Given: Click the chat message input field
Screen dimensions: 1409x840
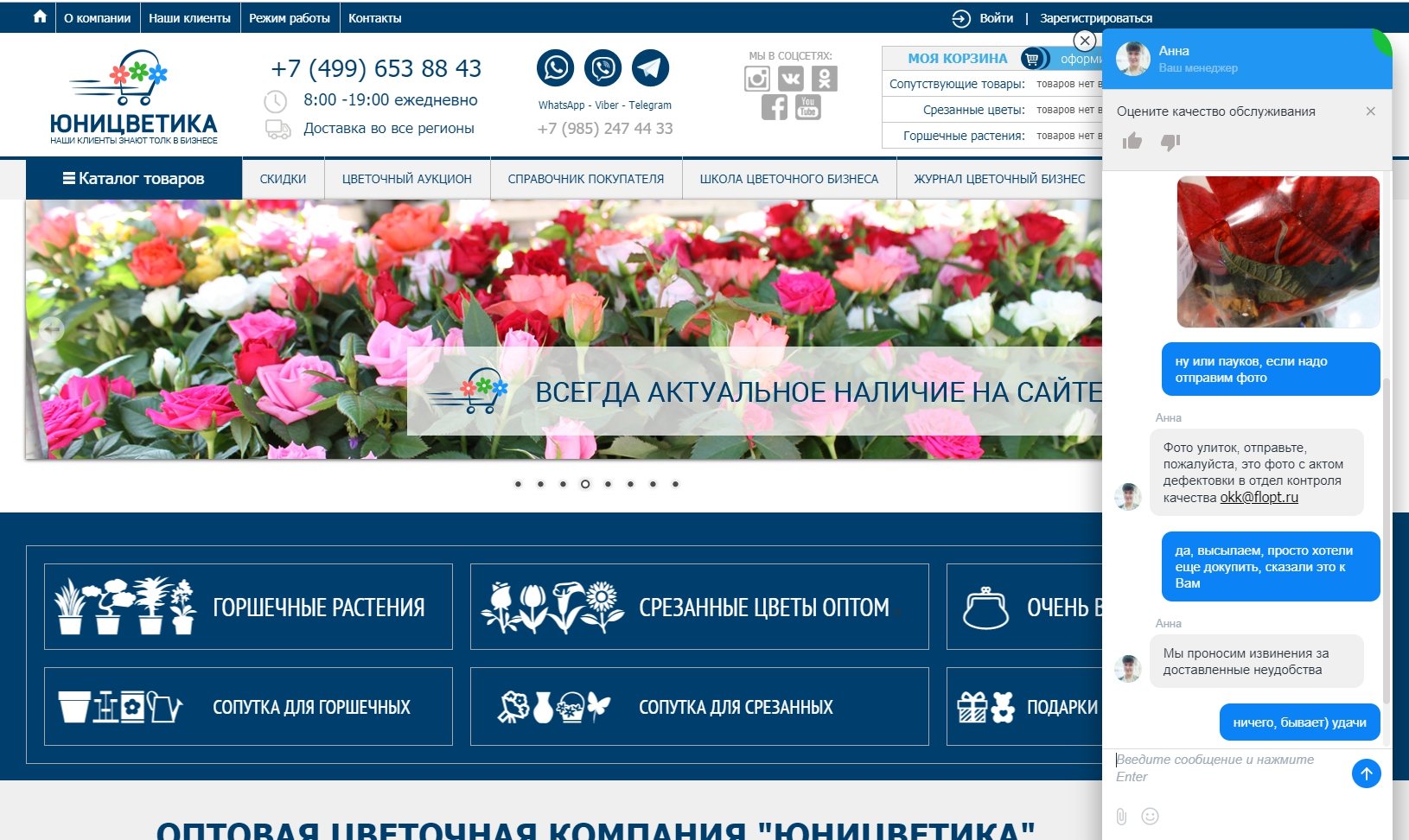Looking at the screenshot, I should [x=1227, y=768].
